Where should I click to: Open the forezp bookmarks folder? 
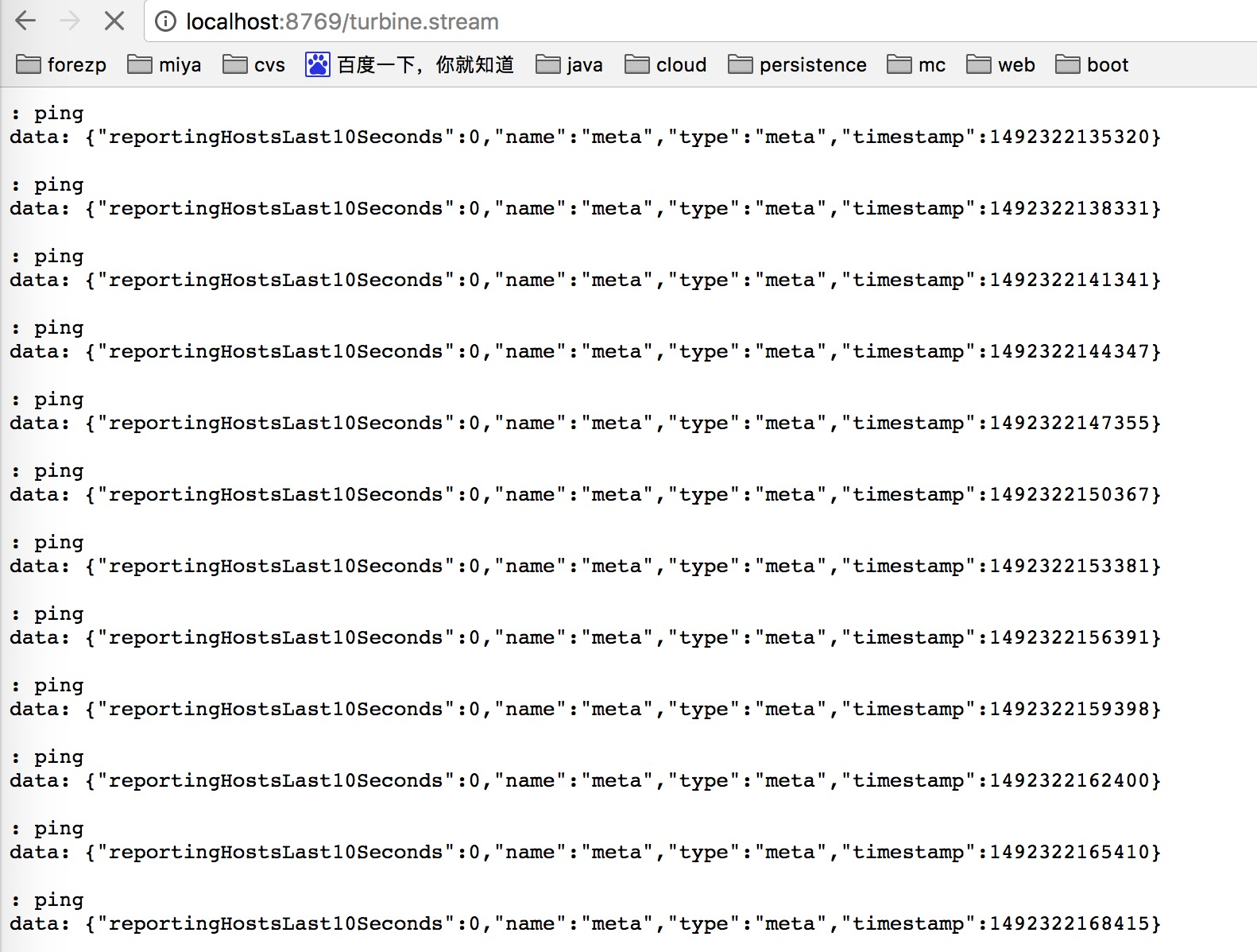(61, 64)
